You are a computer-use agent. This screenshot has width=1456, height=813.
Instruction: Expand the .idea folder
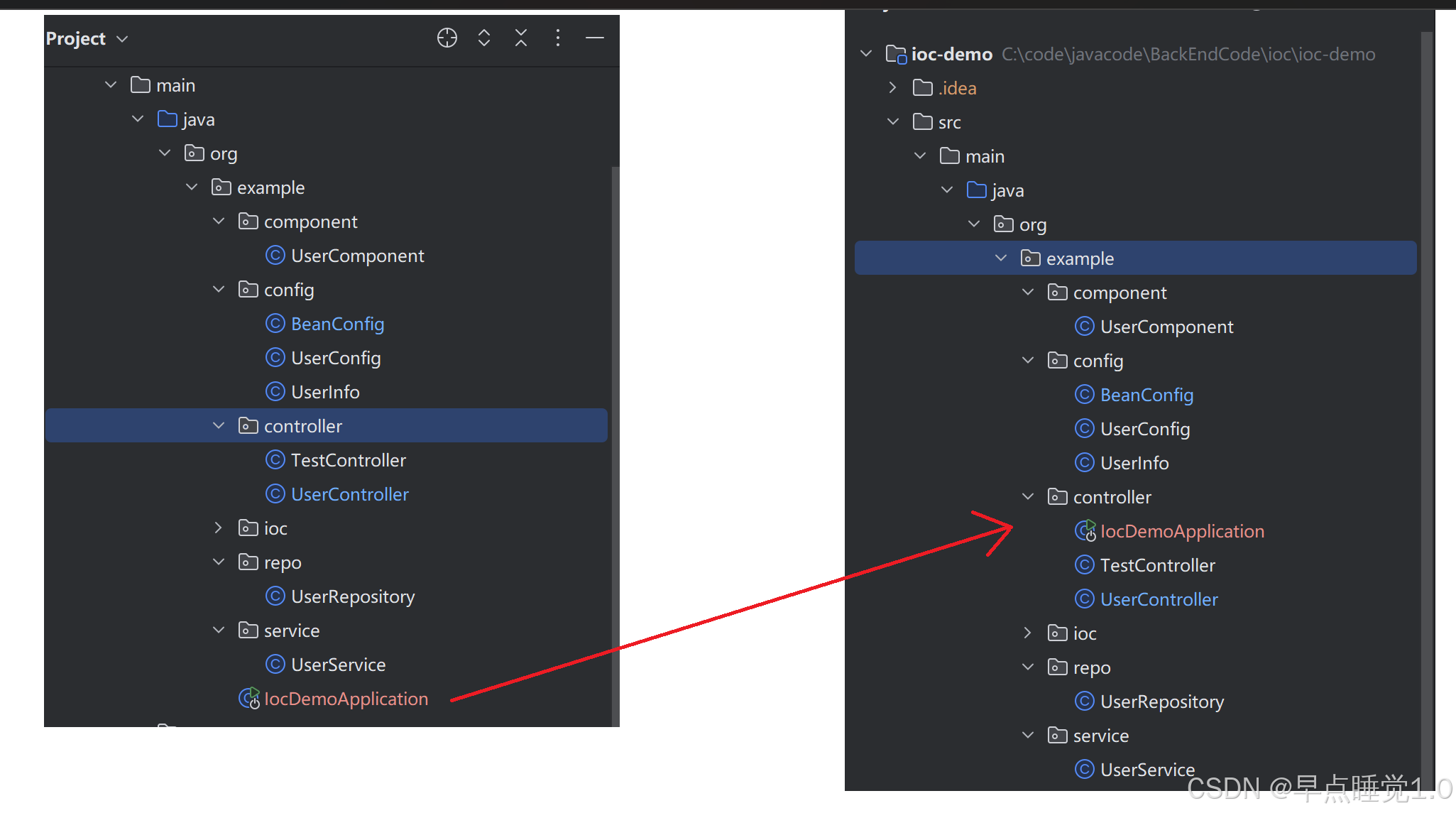(893, 87)
